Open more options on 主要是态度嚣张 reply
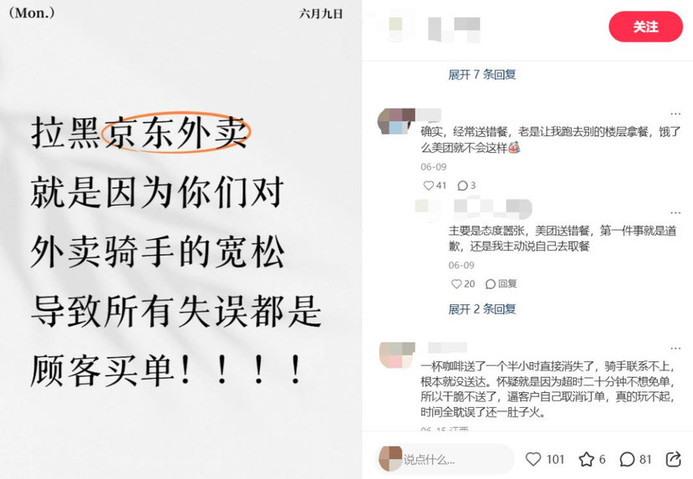The height and width of the screenshot is (479, 693). [x=675, y=213]
